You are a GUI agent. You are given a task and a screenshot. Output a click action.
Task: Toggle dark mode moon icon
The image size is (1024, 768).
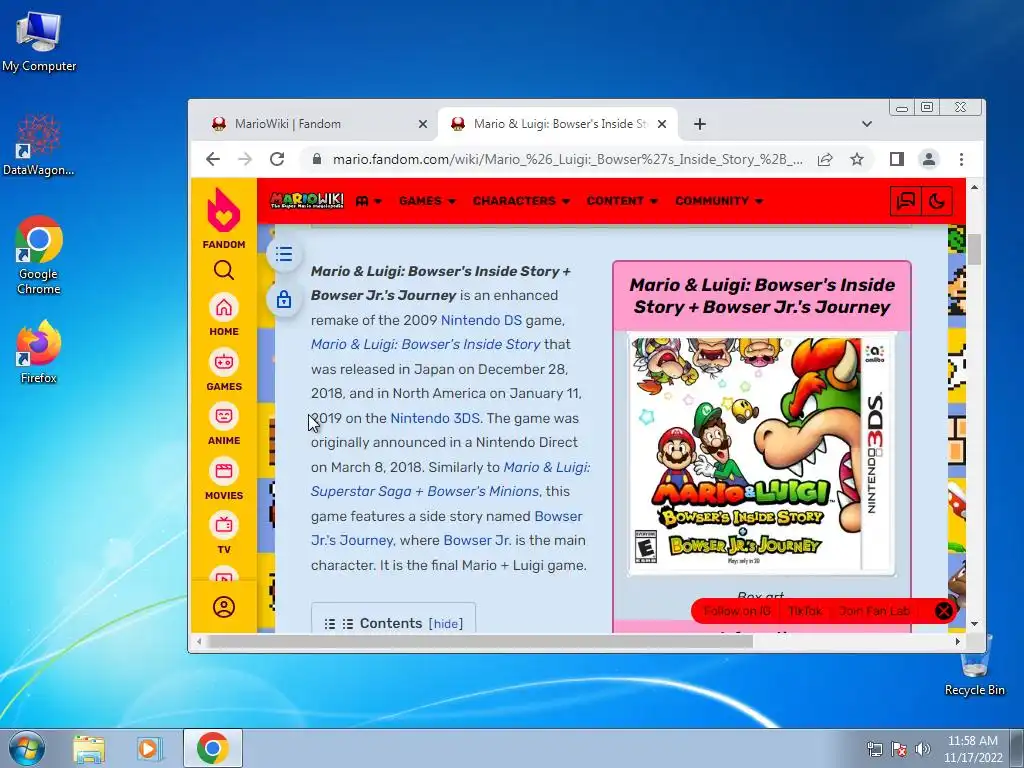[936, 200]
